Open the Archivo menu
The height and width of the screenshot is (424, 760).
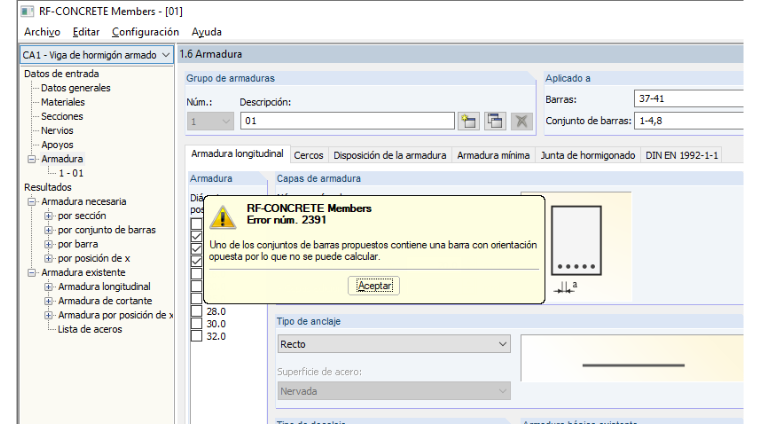coord(42,32)
